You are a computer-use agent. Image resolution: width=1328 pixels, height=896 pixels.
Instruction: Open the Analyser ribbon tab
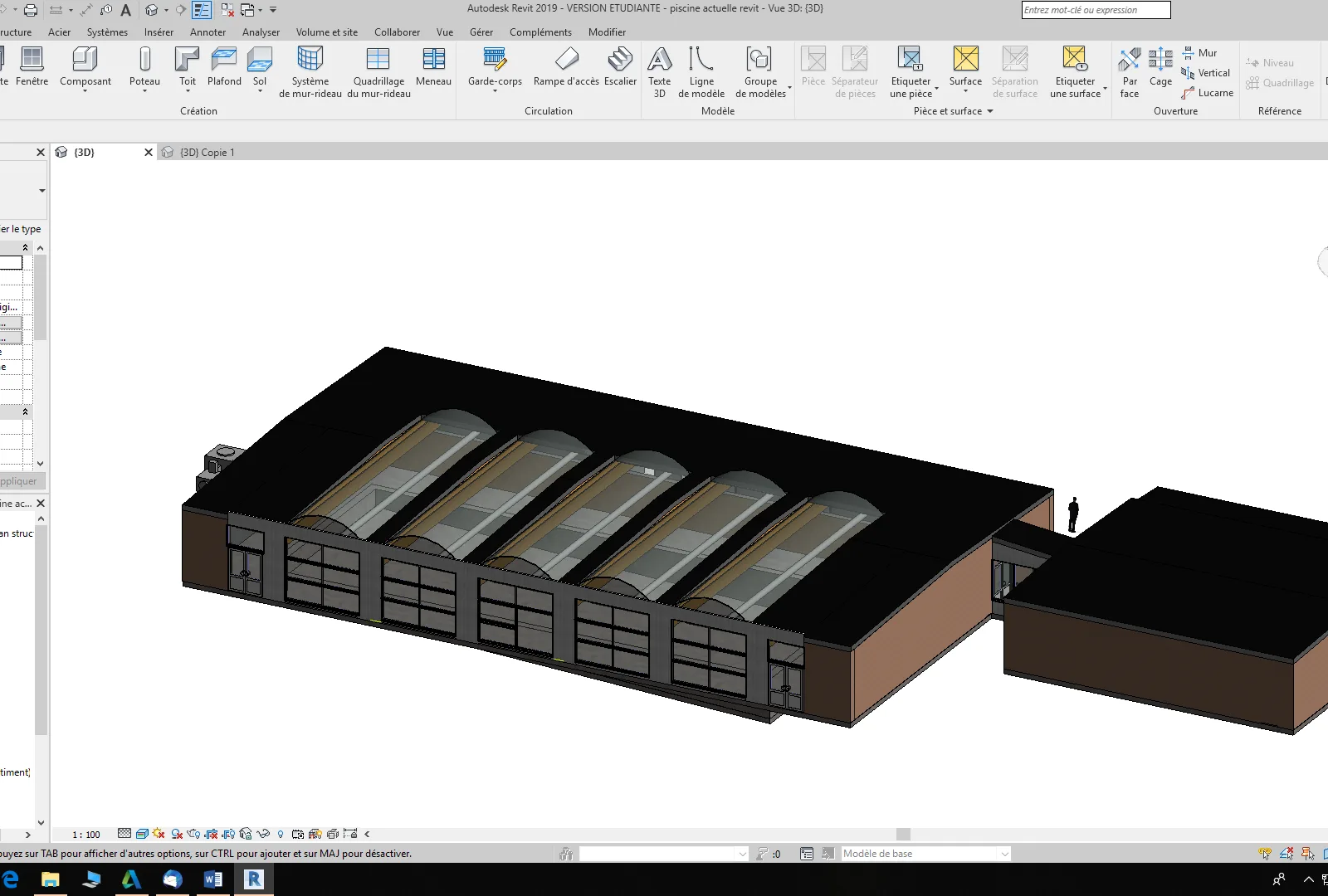pos(261,32)
